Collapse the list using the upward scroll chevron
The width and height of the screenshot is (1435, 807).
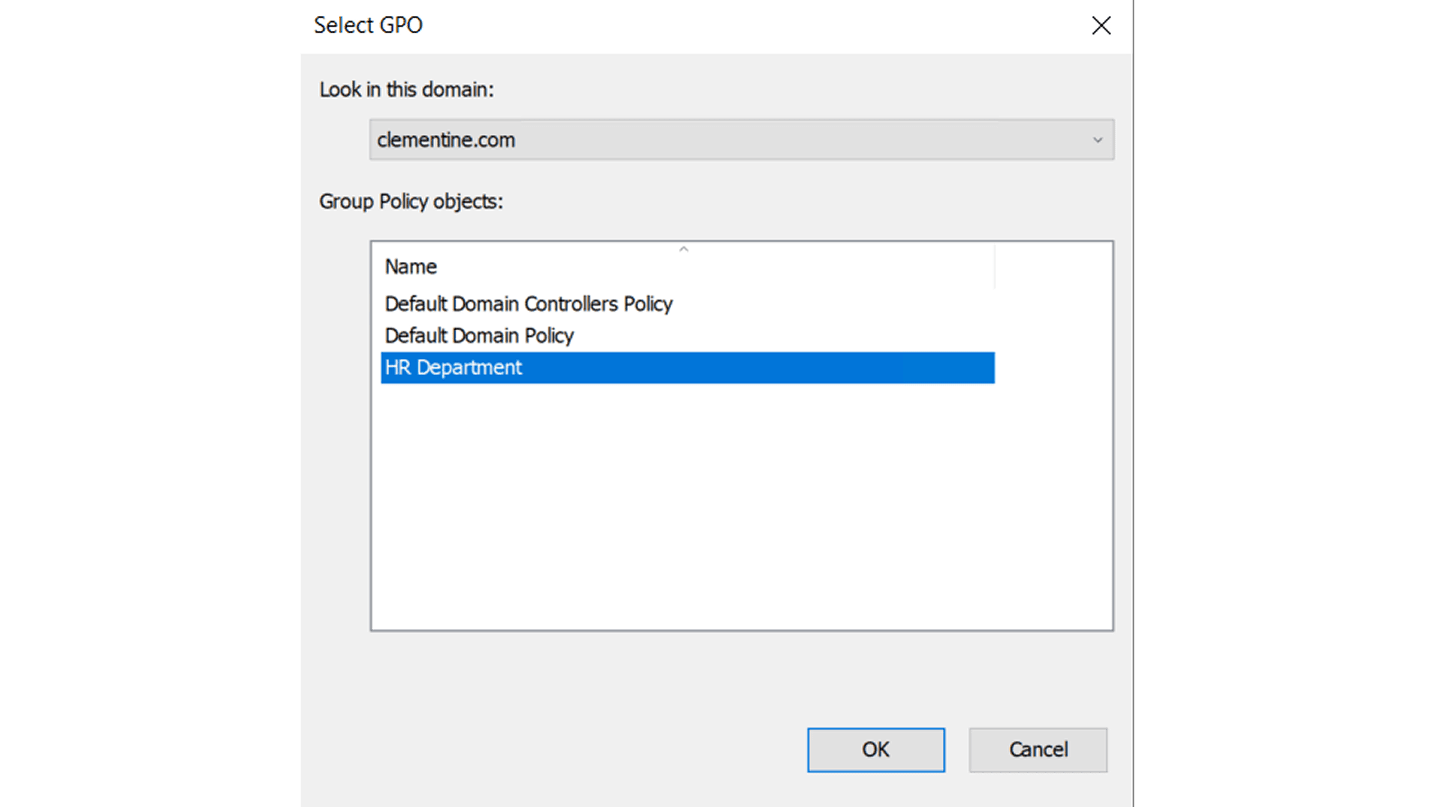click(x=684, y=247)
